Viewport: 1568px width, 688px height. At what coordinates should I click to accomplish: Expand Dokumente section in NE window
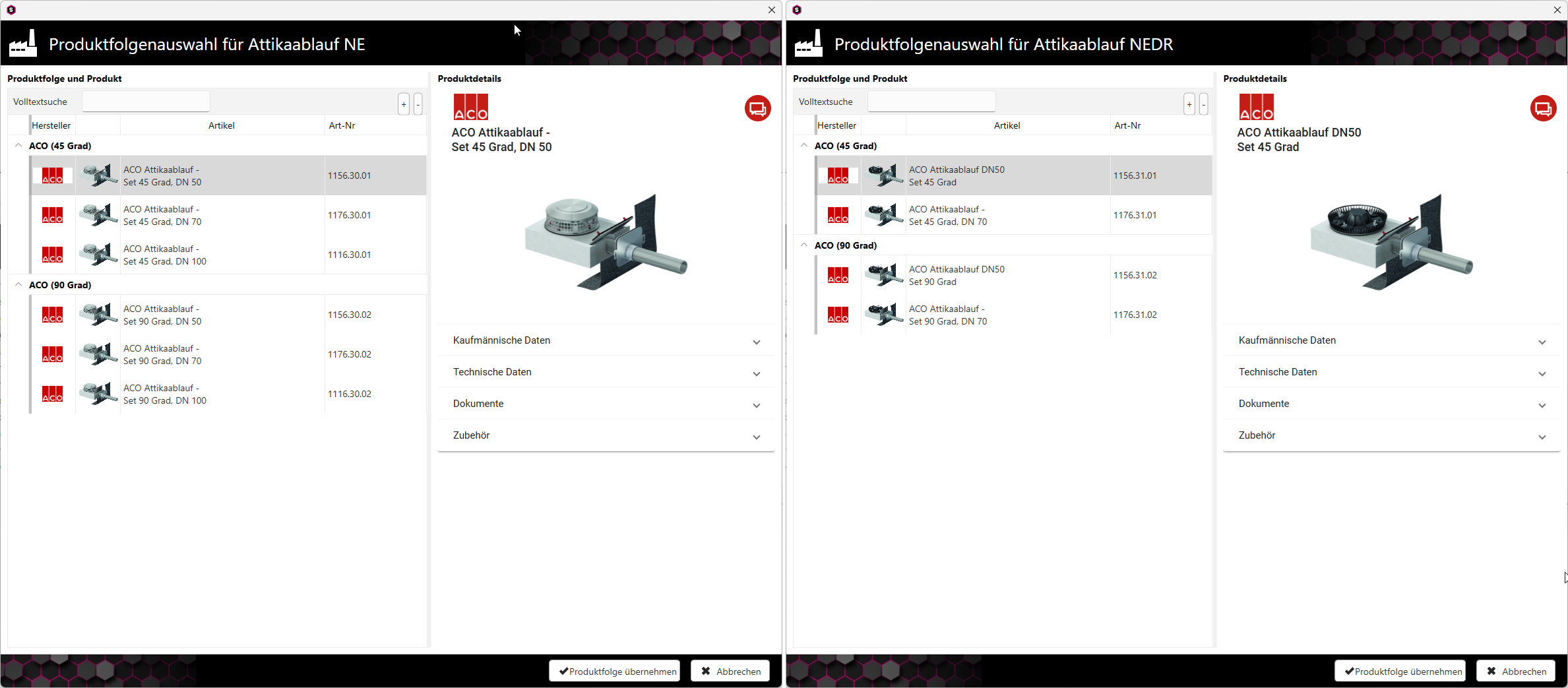click(x=606, y=404)
